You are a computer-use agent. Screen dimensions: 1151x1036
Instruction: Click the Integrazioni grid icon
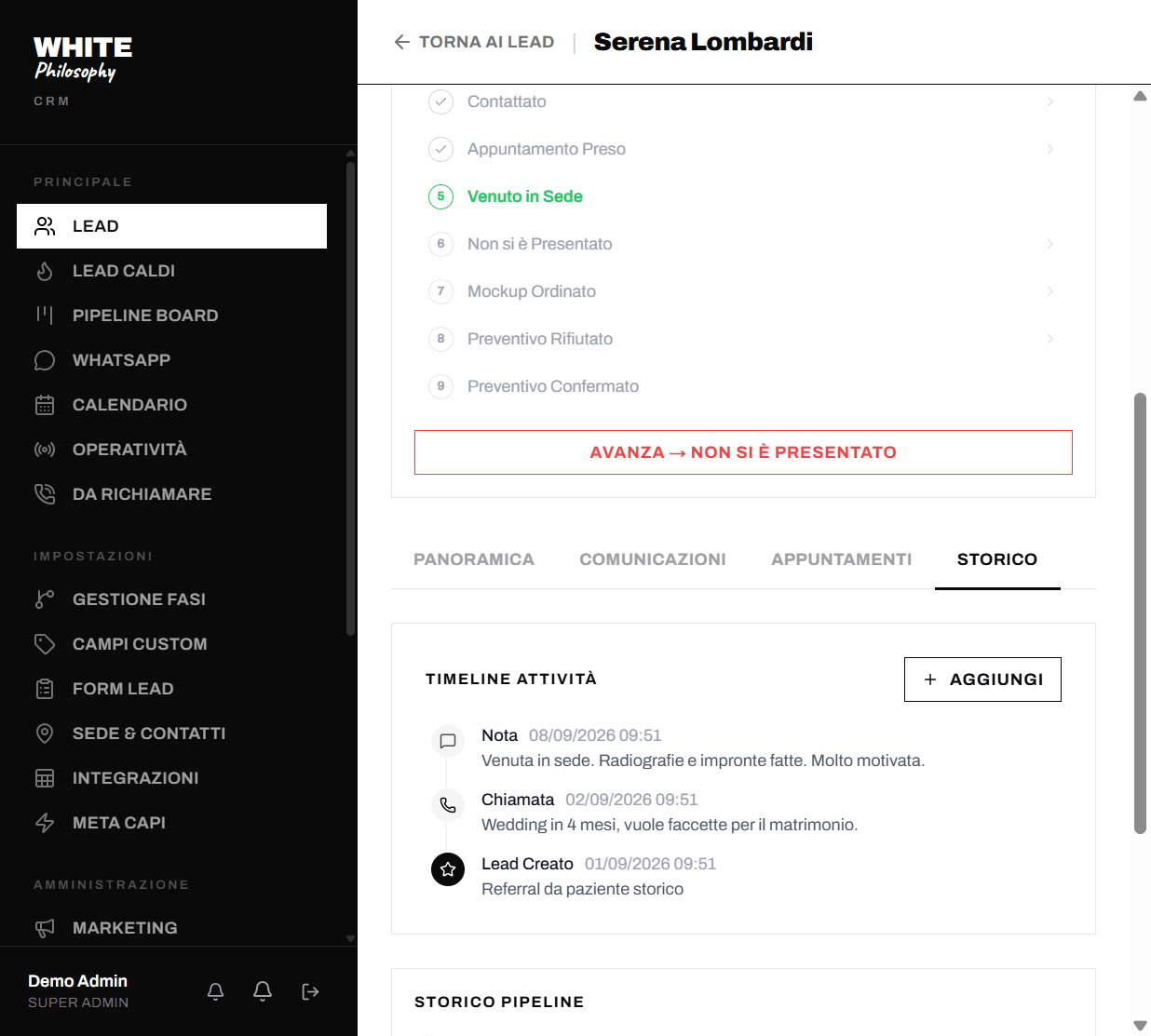point(45,778)
